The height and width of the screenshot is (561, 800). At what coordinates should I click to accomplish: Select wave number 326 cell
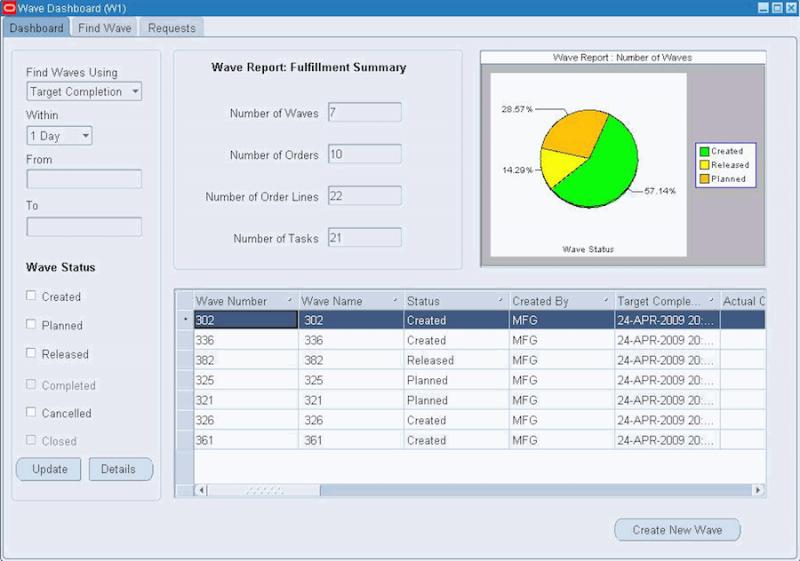pyautogui.click(x=246, y=420)
